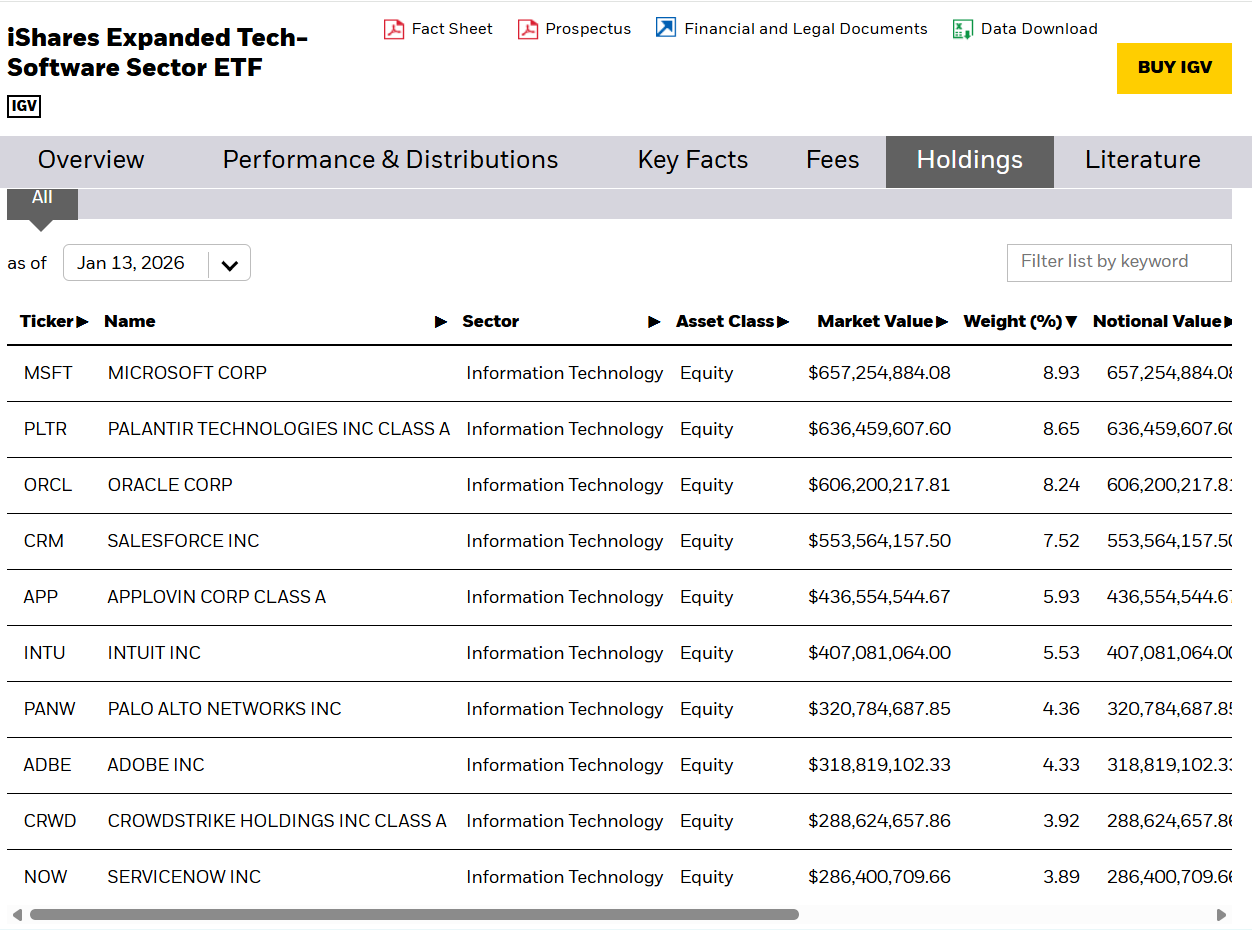The width and height of the screenshot is (1252, 930).
Task: Click the IGV ticker badge
Action: pyautogui.click(x=24, y=106)
